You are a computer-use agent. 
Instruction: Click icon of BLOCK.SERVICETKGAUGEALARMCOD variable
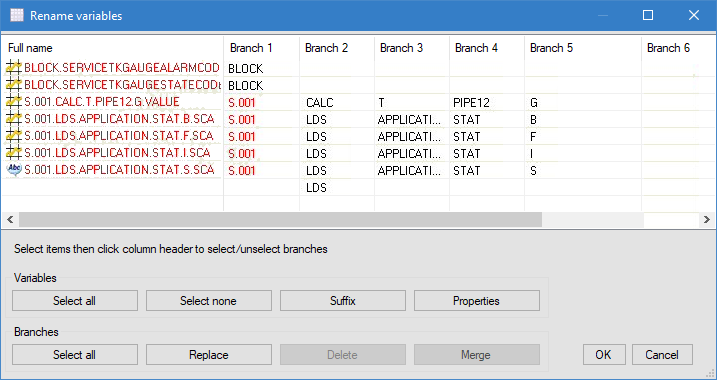14,68
